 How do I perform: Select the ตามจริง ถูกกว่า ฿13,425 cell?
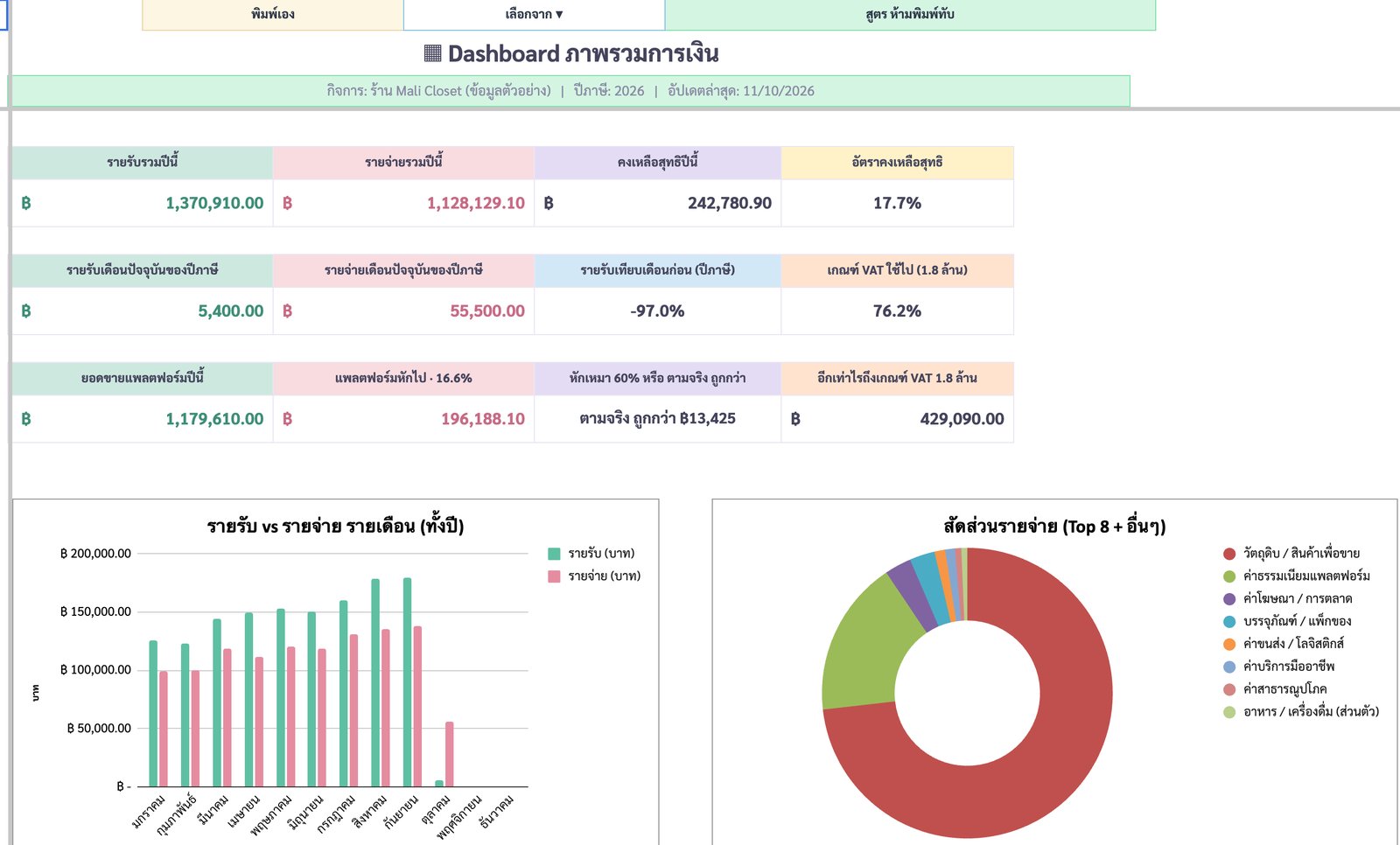tap(657, 419)
